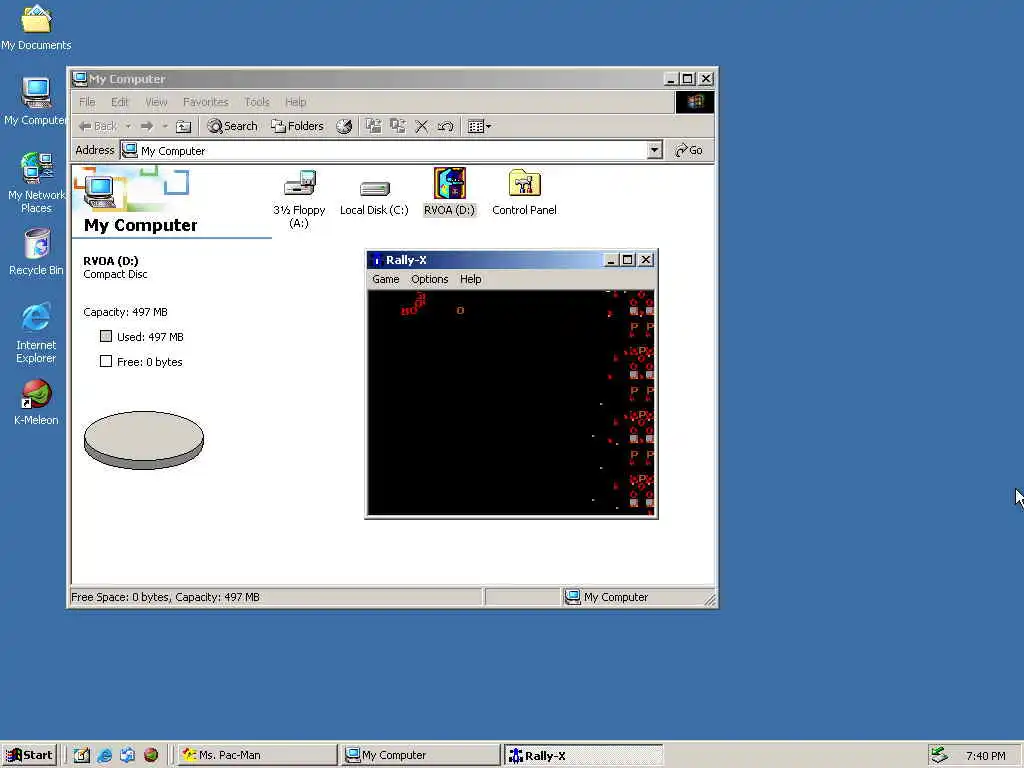The width and height of the screenshot is (1024, 768).
Task: Open the Back history dropdown arrow
Action: tap(129, 126)
